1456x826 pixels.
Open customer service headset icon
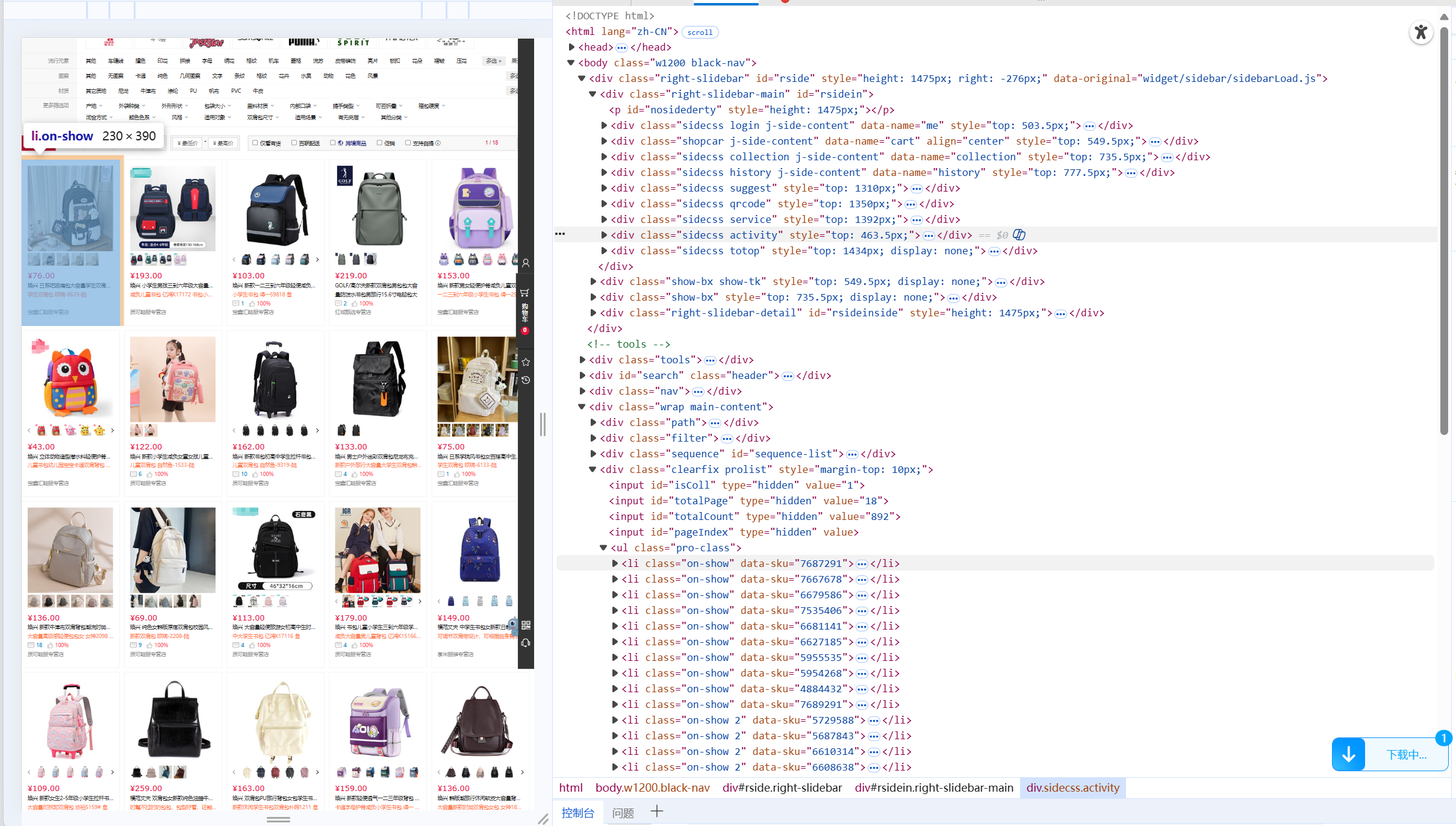point(526,643)
